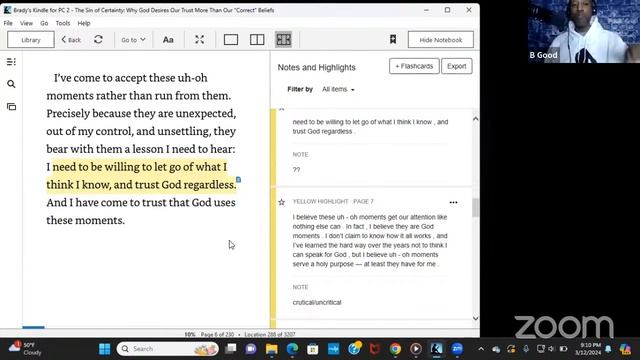Add a bookmark with the bookmark icon
The image size is (640, 360).
point(393,40)
